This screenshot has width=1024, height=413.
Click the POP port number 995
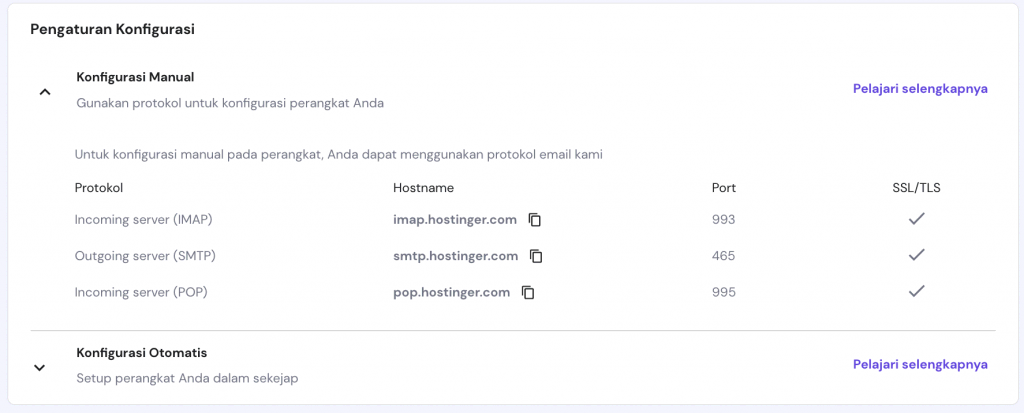pyautogui.click(x=723, y=292)
